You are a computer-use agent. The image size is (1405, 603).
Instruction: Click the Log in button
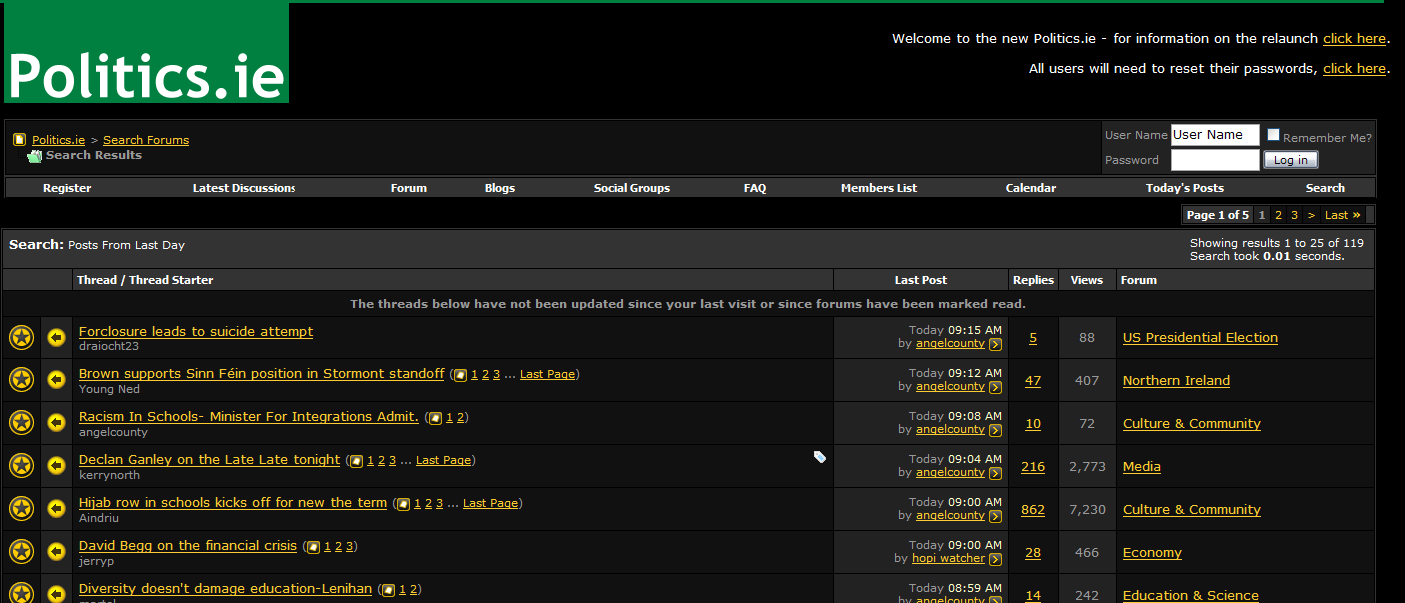(x=1291, y=160)
